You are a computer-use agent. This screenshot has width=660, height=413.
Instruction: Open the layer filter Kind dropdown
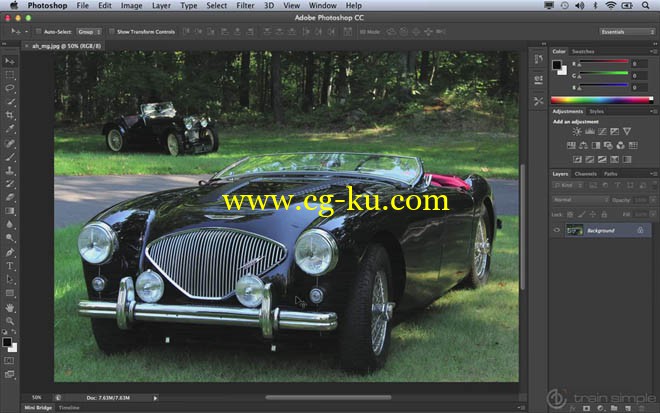click(x=568, y=185)
